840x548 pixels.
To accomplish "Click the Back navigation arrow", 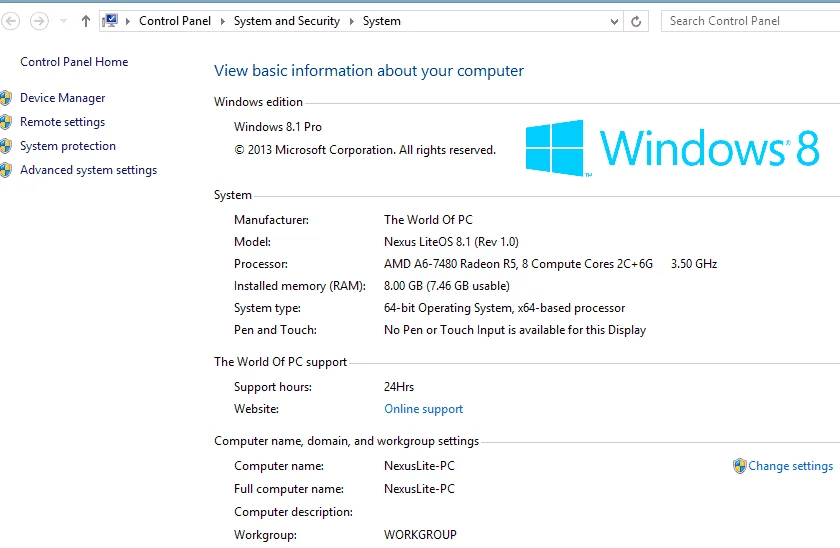I will click(10, 21).
